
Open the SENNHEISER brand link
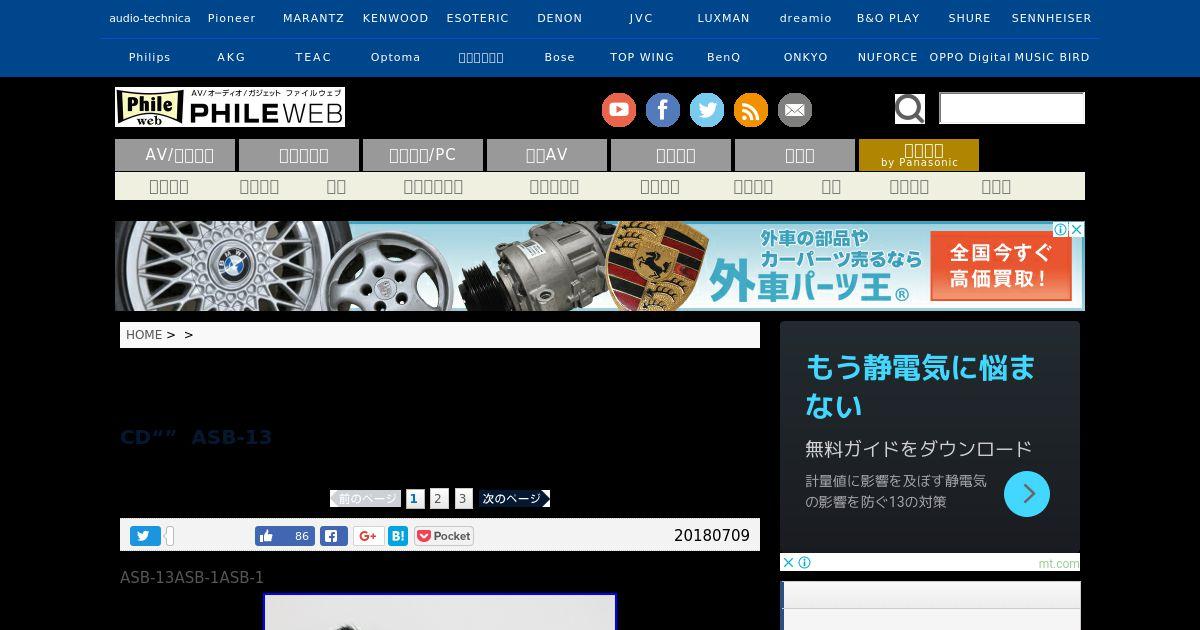pyautogui.click(x=1052, y=18)
